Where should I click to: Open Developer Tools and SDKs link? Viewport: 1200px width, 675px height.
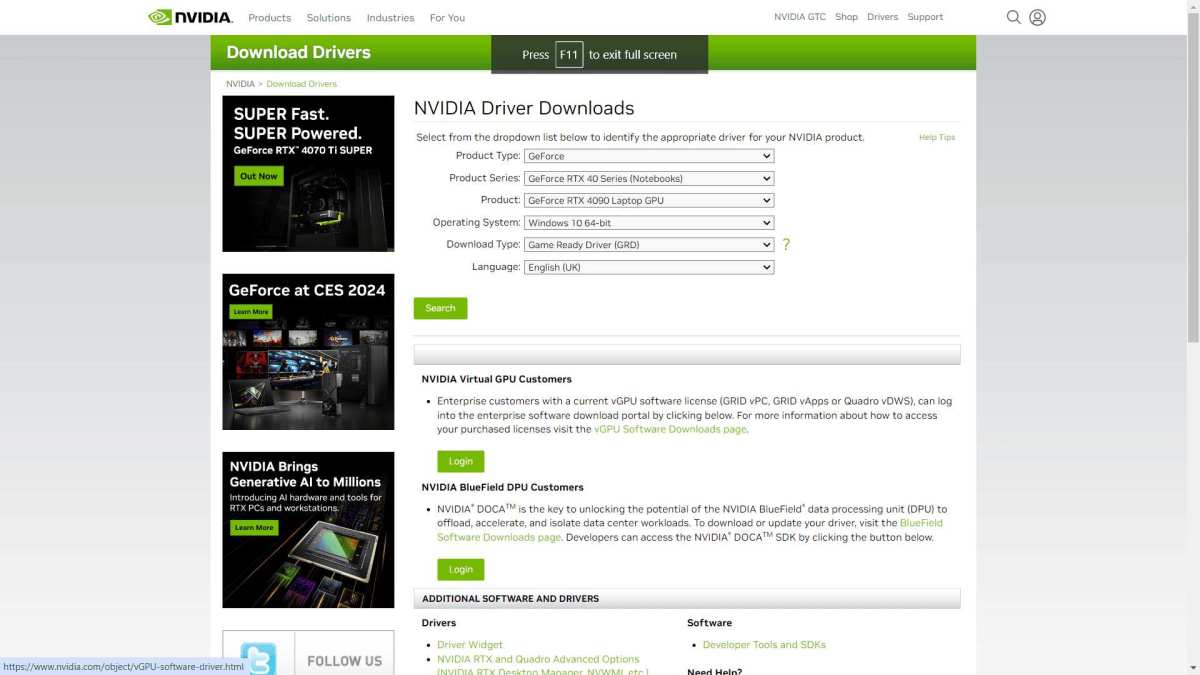pos(764,645)
